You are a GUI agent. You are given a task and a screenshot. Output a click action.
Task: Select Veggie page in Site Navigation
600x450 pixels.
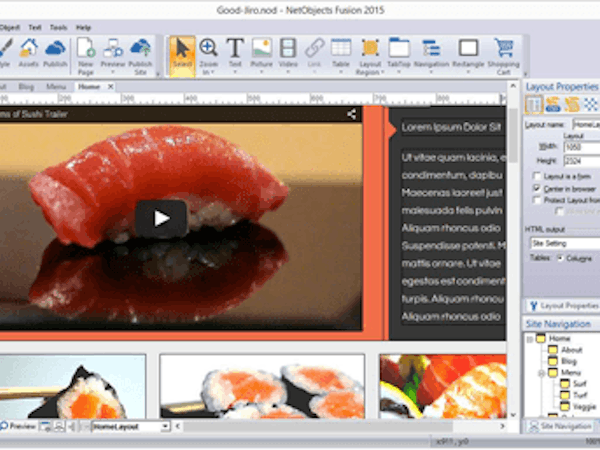point(585,406)
